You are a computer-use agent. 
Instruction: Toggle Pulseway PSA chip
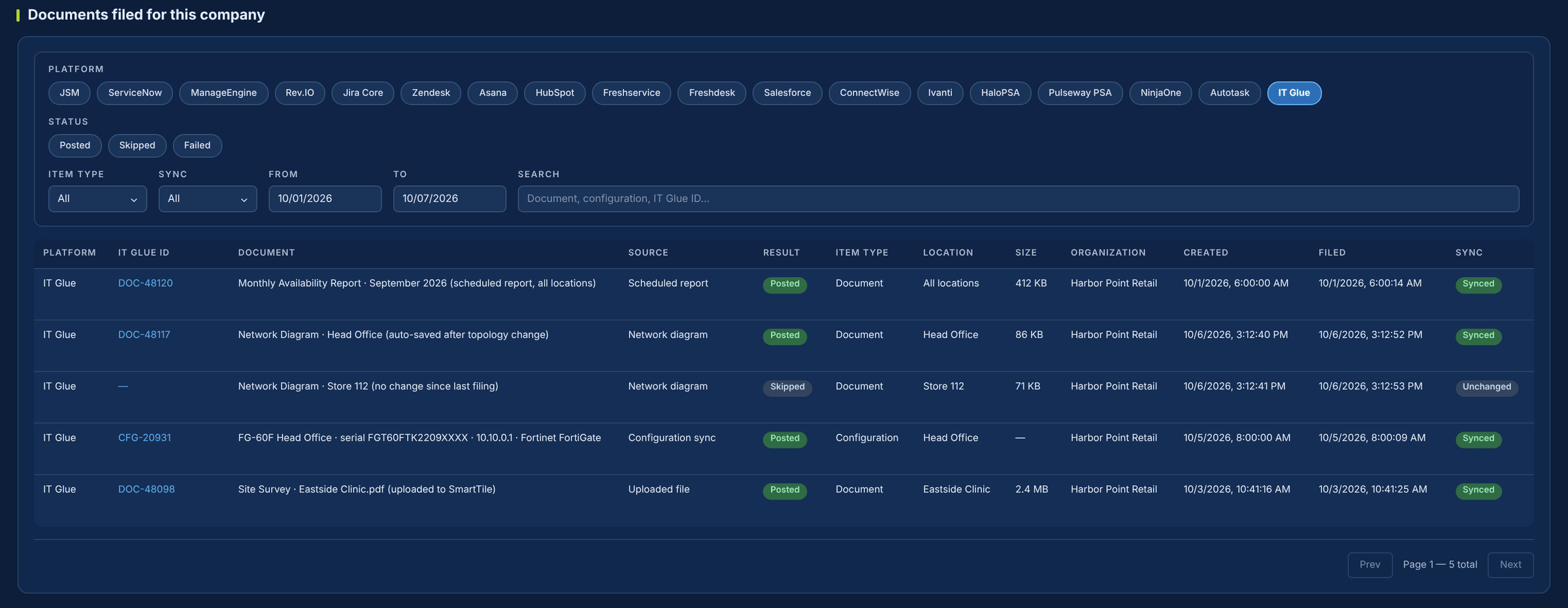click(x=1080, y=93)
